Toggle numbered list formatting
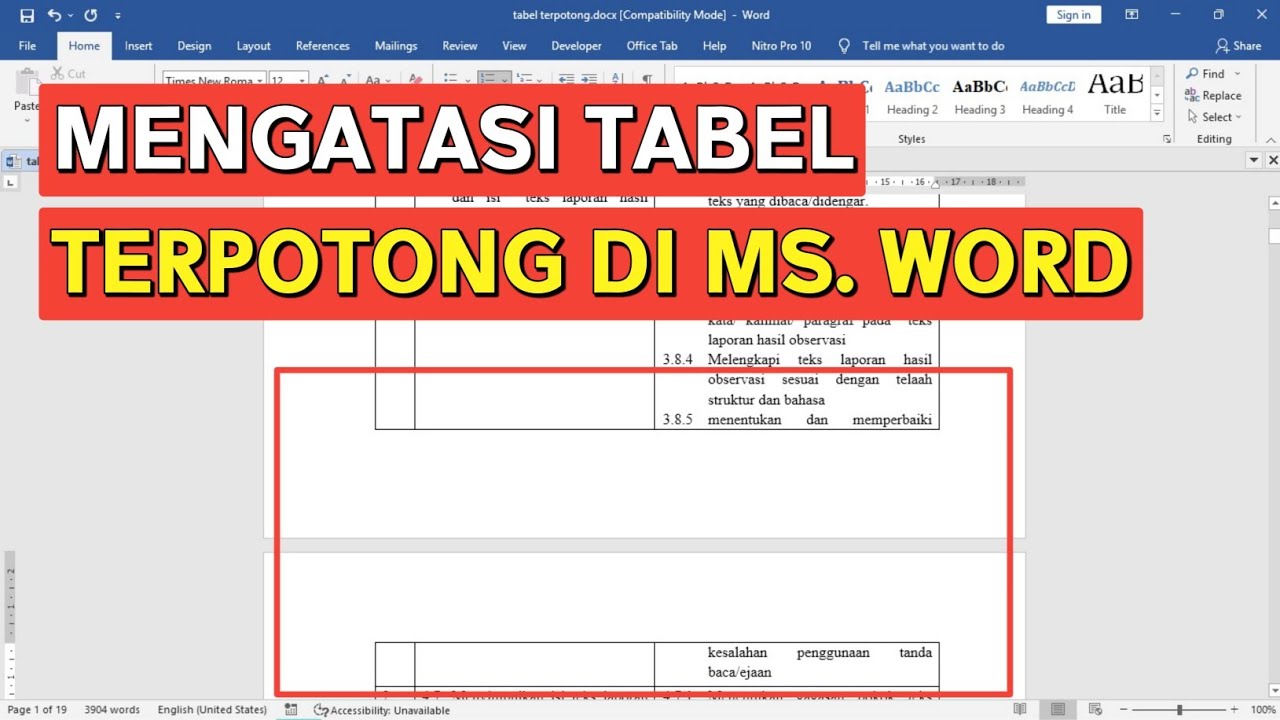This screenshot has width=1280, height=720. point(487,79)
